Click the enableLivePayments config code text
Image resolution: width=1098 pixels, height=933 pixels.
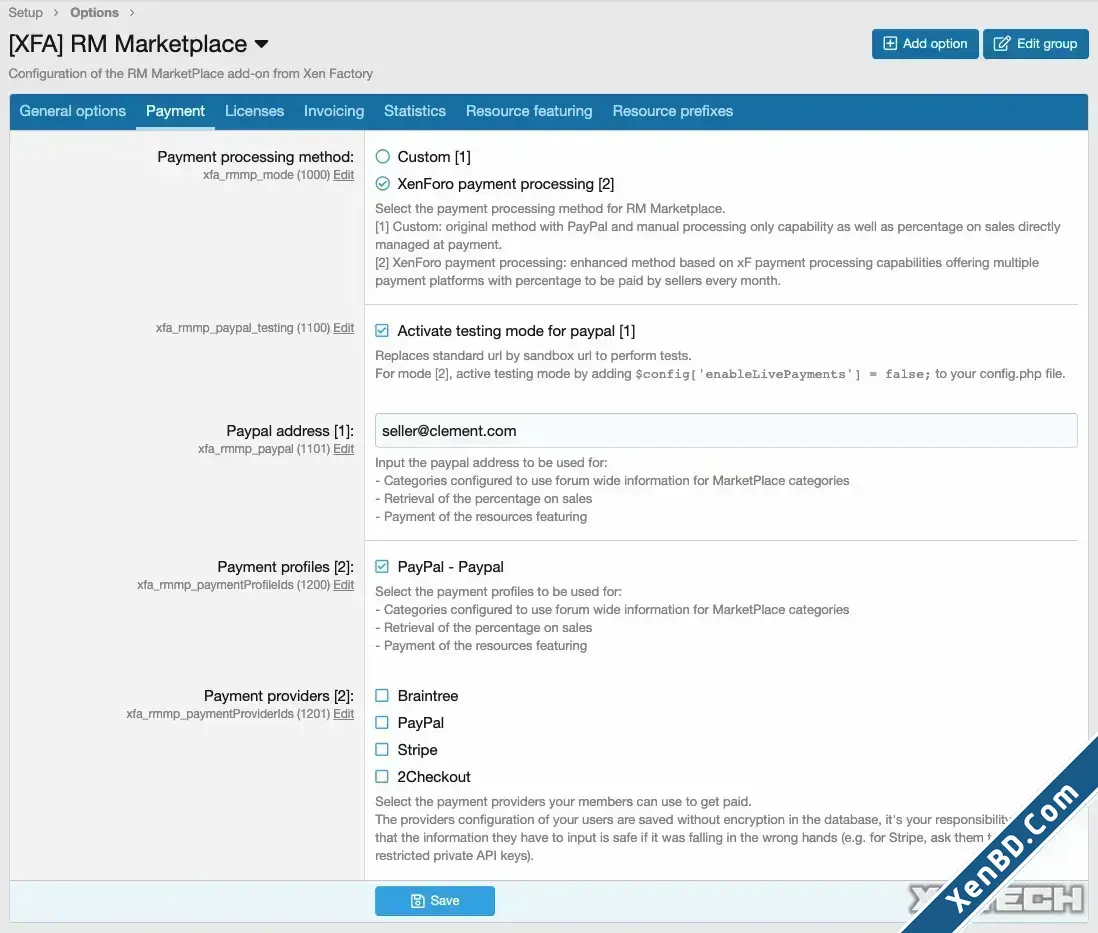pyautogui.click(x=783, y=374)
